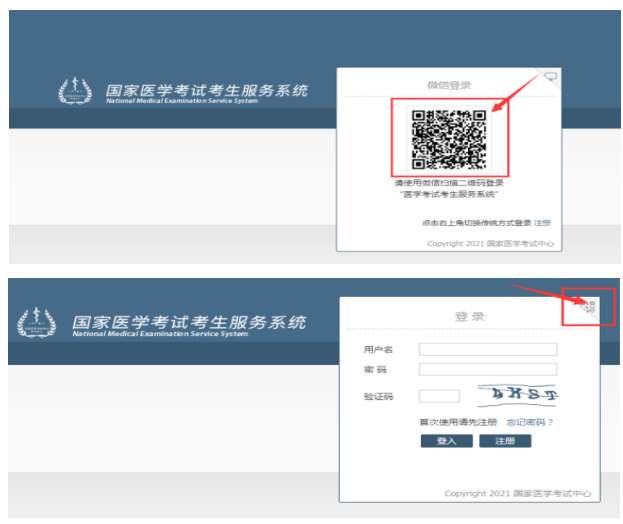Click the emblem logo in the upper header
The width and height of the screenshot is (623, 524).
point(75,92)
